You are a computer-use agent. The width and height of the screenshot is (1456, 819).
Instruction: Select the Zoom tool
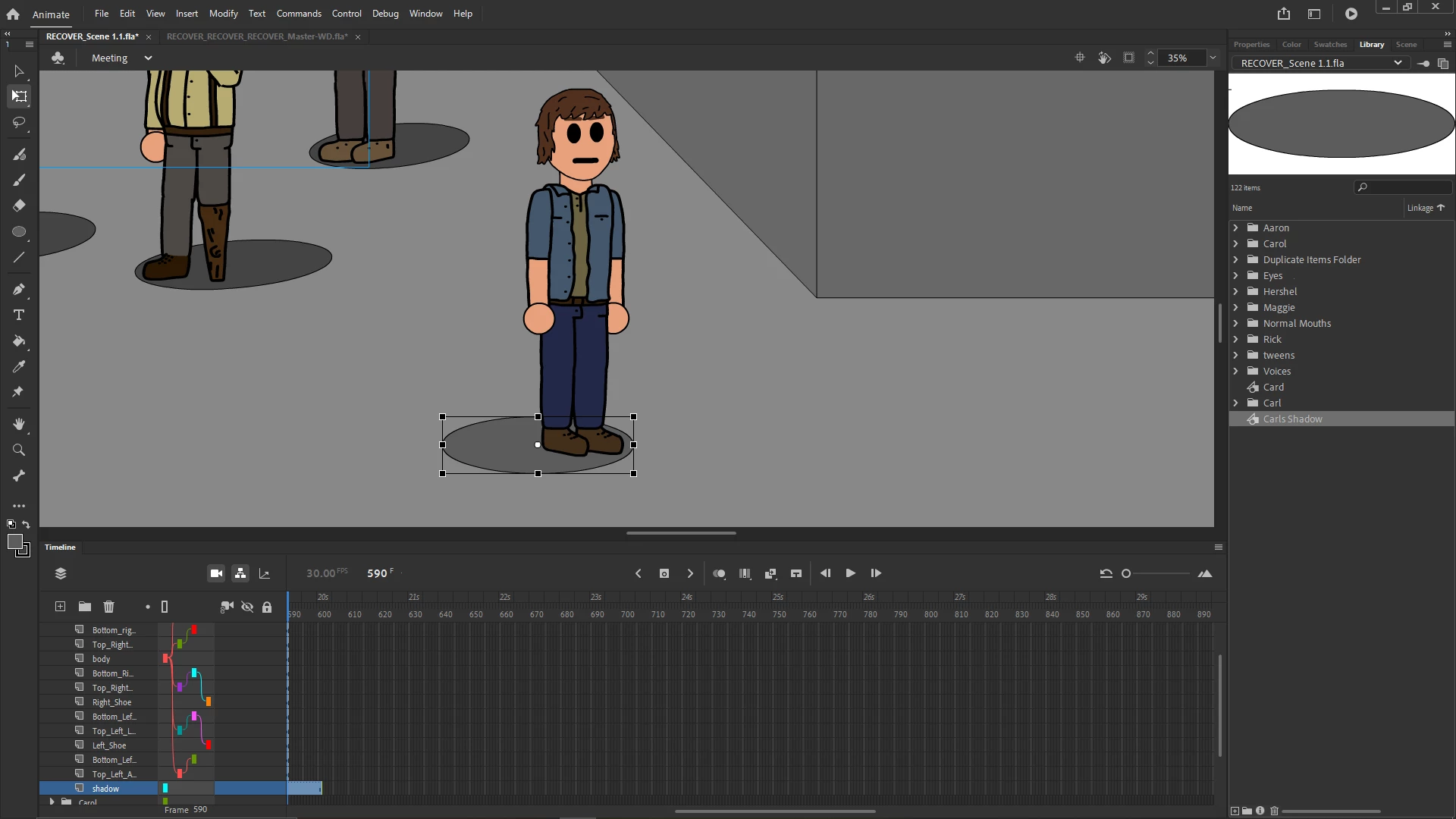pyautogui.click(x=19, y=450)
